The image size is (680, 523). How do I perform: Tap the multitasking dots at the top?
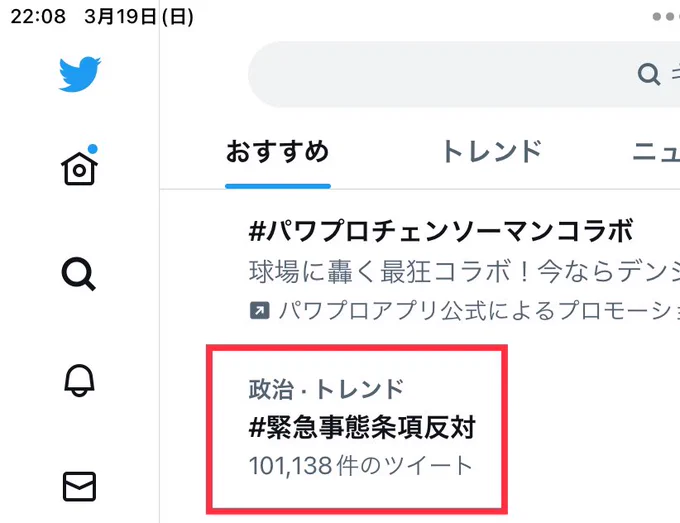tap(666, 16)
